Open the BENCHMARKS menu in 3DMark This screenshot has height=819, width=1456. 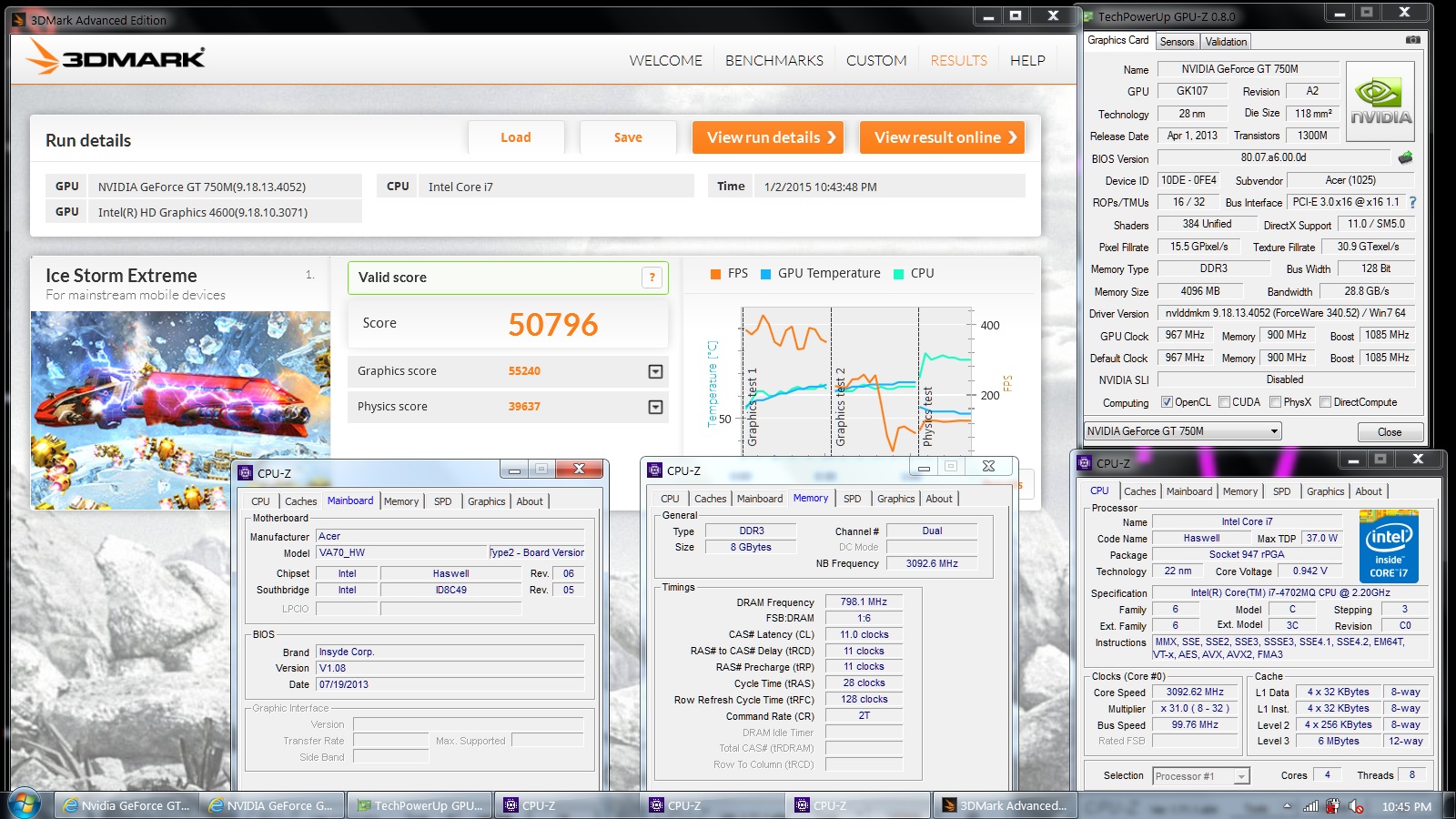(774, 61)
